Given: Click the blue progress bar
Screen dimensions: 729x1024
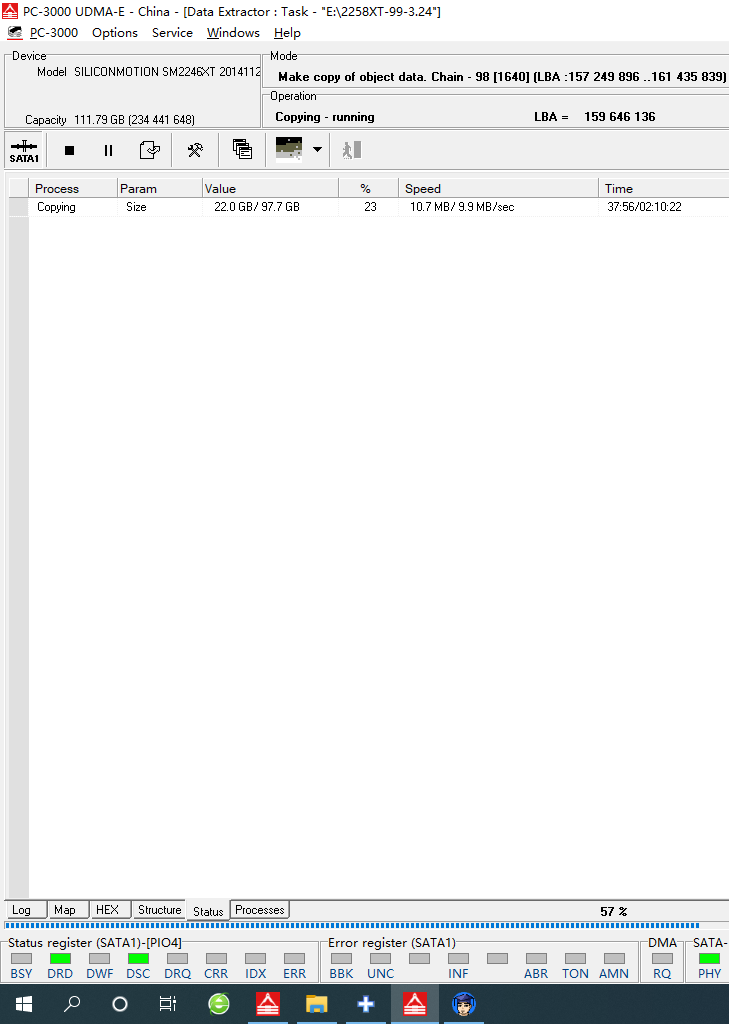Looking at the screenshot, I should coord(350,926).
